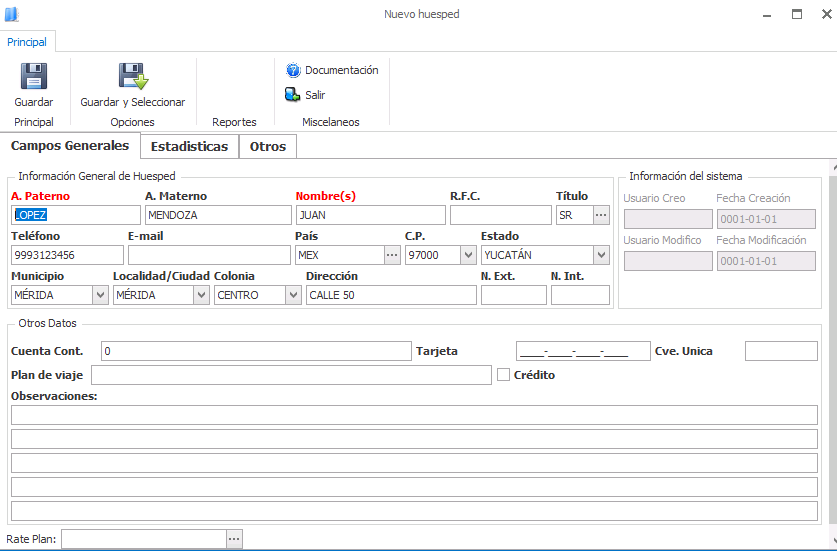
Task: Click the N. Int. field
Action: click(580, 295)
